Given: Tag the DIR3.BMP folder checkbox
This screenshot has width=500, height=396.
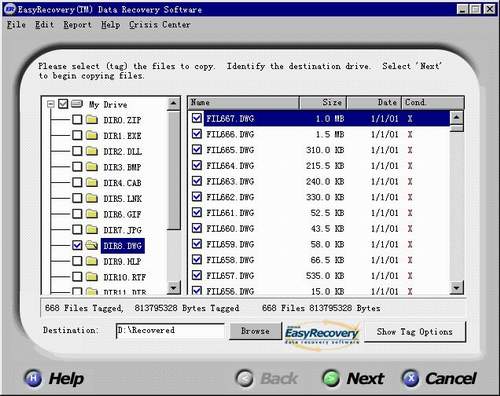Looking at the screenshot, I should [x=77, y=166].
